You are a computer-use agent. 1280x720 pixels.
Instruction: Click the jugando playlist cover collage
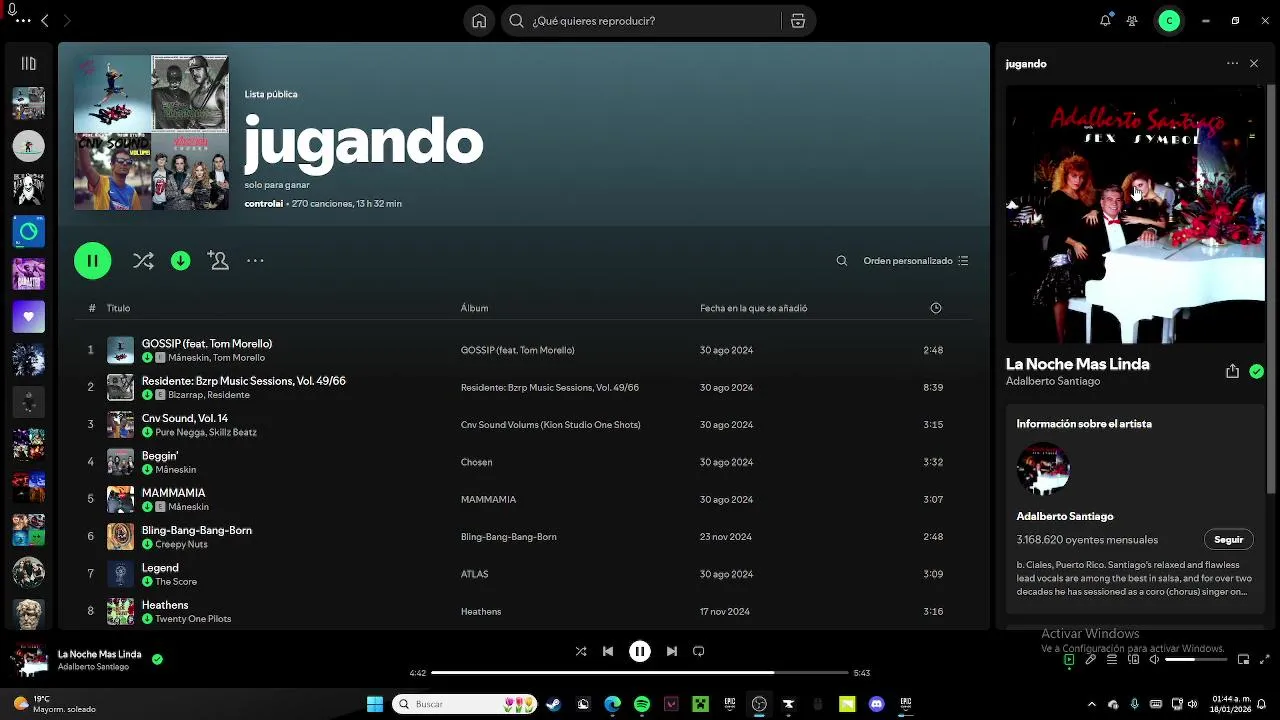coord(151,132)
